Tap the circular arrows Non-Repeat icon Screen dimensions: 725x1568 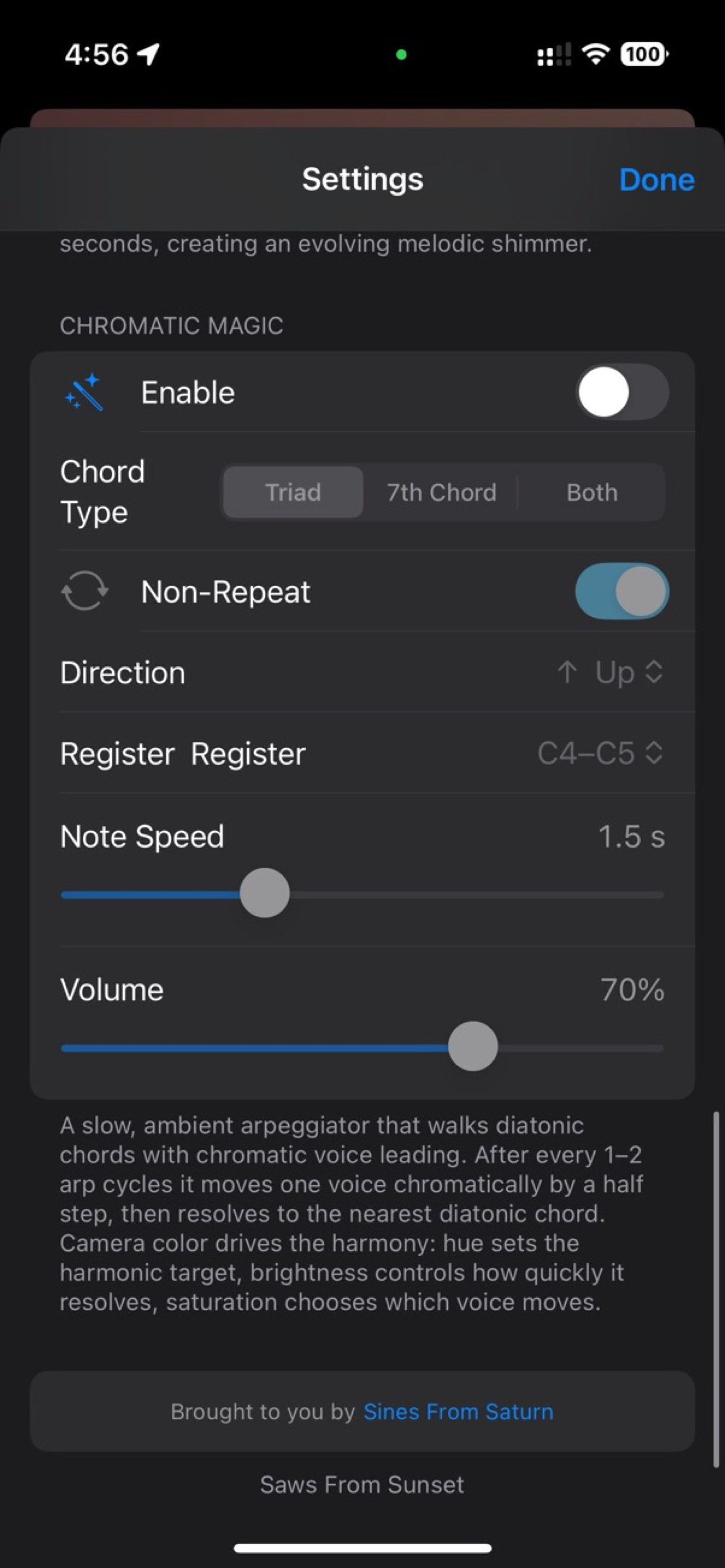[x=85, y=590]
